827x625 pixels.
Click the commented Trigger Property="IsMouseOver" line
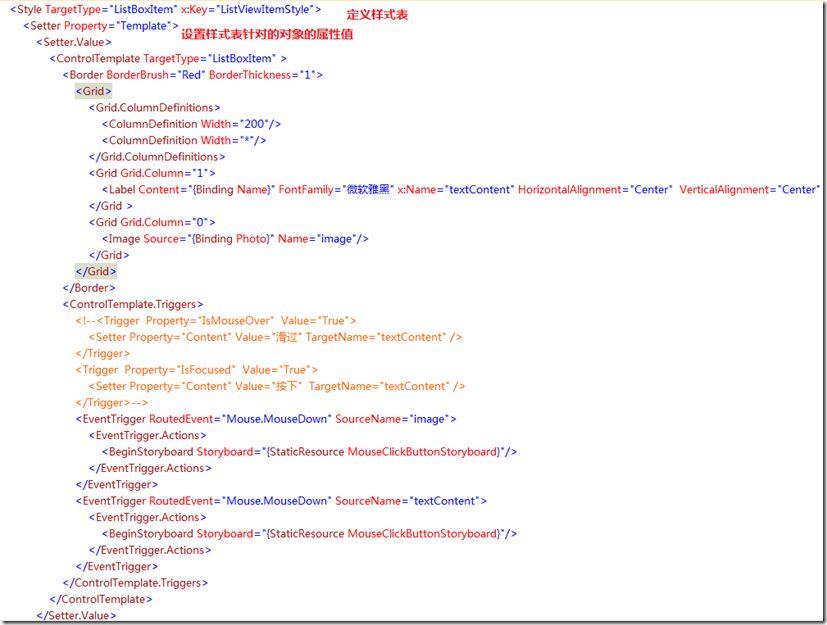216,321
